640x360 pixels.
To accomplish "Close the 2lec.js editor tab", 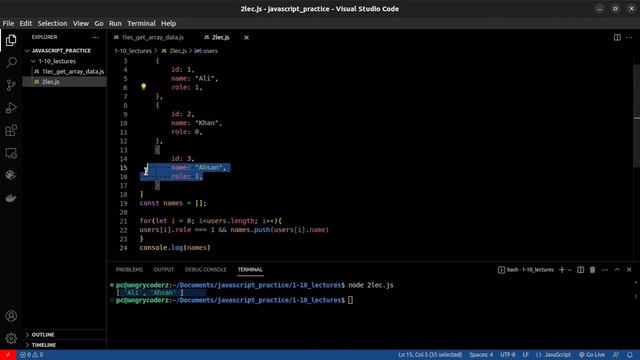I will pyautogui.click(x=246, y=38).
